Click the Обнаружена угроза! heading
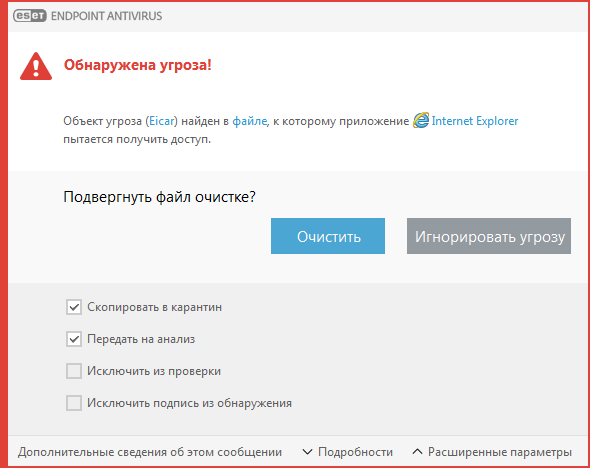 point(138,65)
